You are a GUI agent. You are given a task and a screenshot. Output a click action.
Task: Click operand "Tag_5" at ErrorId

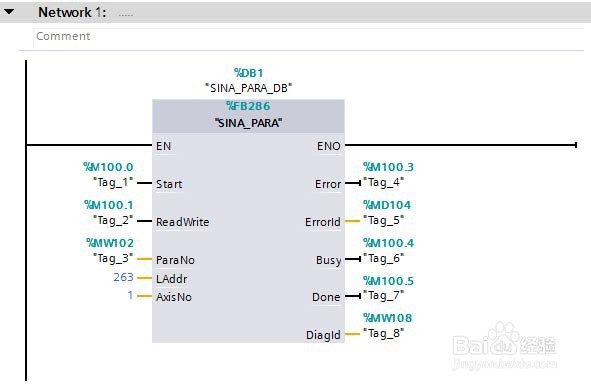pos(384,220)
